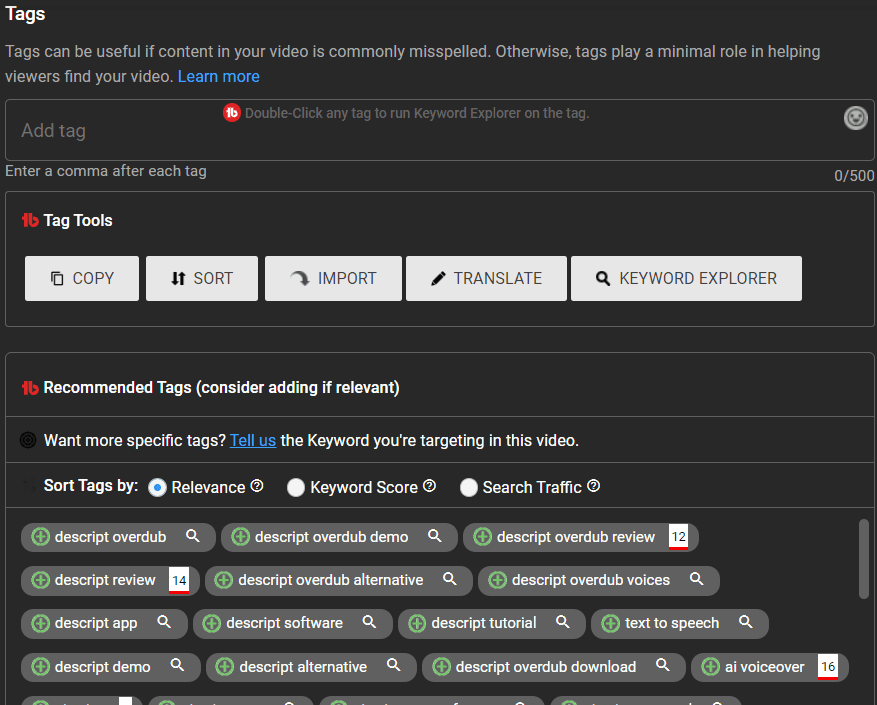Open magnifier on 'descript overdub voices' tag

696,579
